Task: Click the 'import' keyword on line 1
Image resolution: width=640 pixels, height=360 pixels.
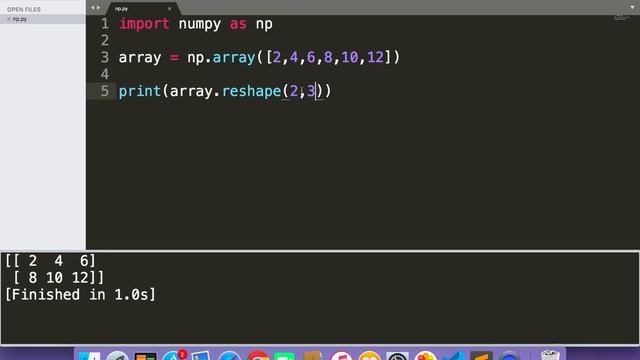Action: tap(144, 24)
